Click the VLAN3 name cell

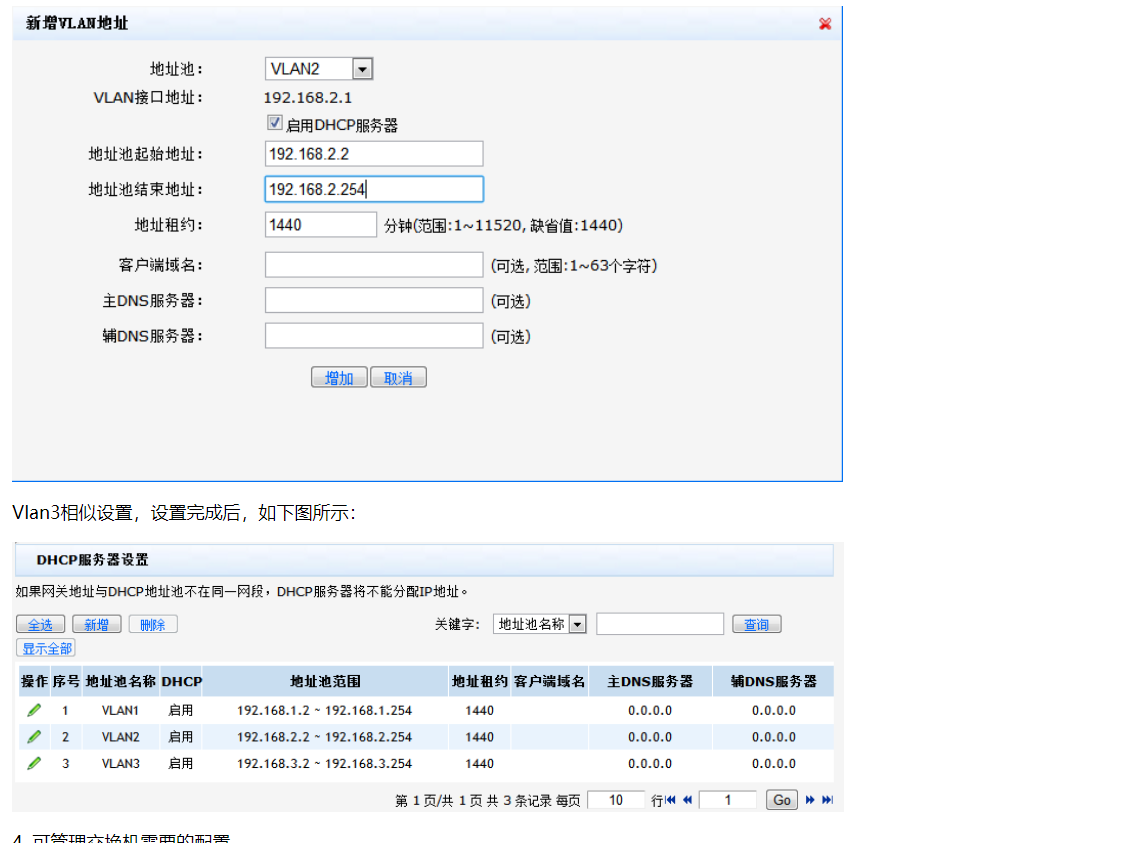point(120,764)
